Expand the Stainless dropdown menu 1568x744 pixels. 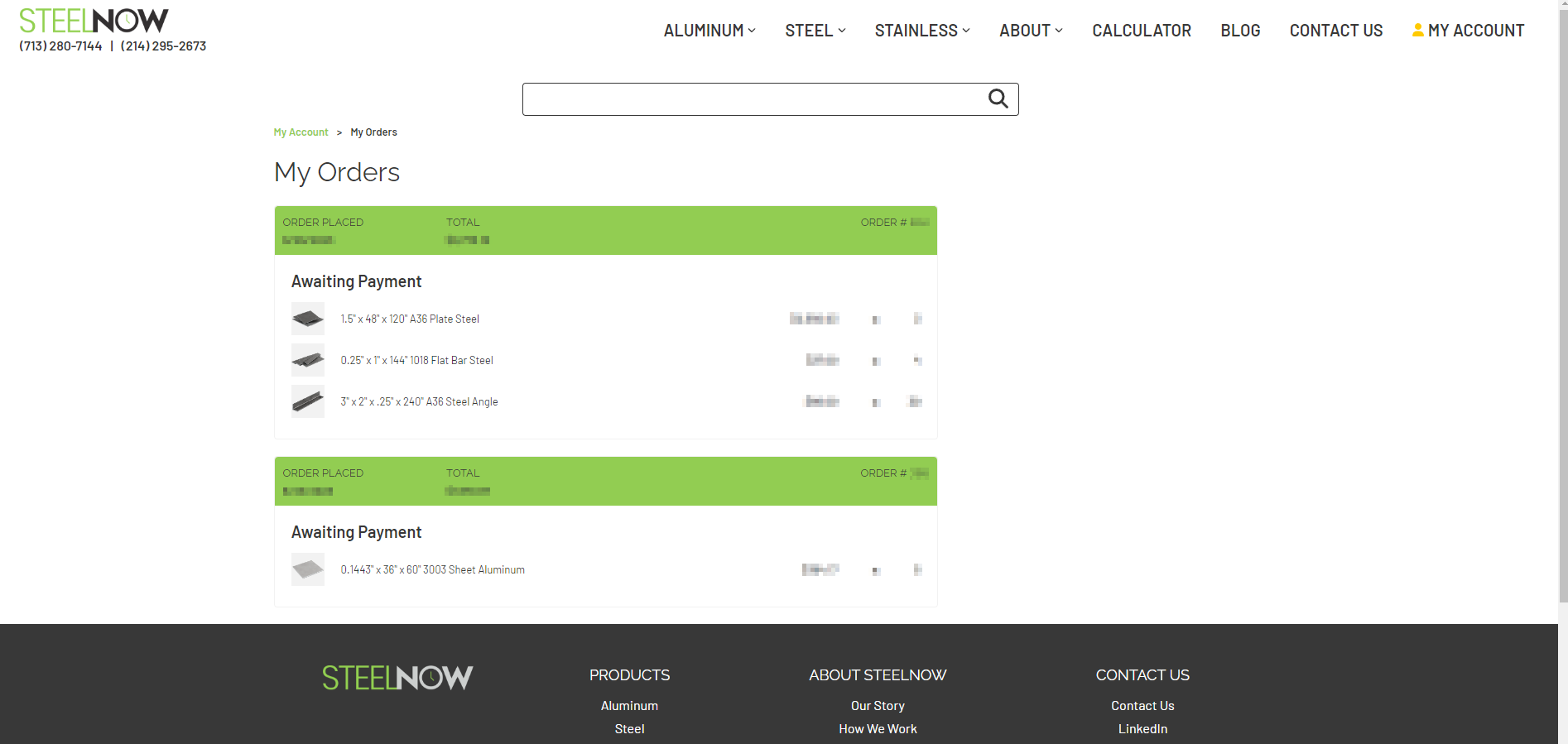pos(921,31)
